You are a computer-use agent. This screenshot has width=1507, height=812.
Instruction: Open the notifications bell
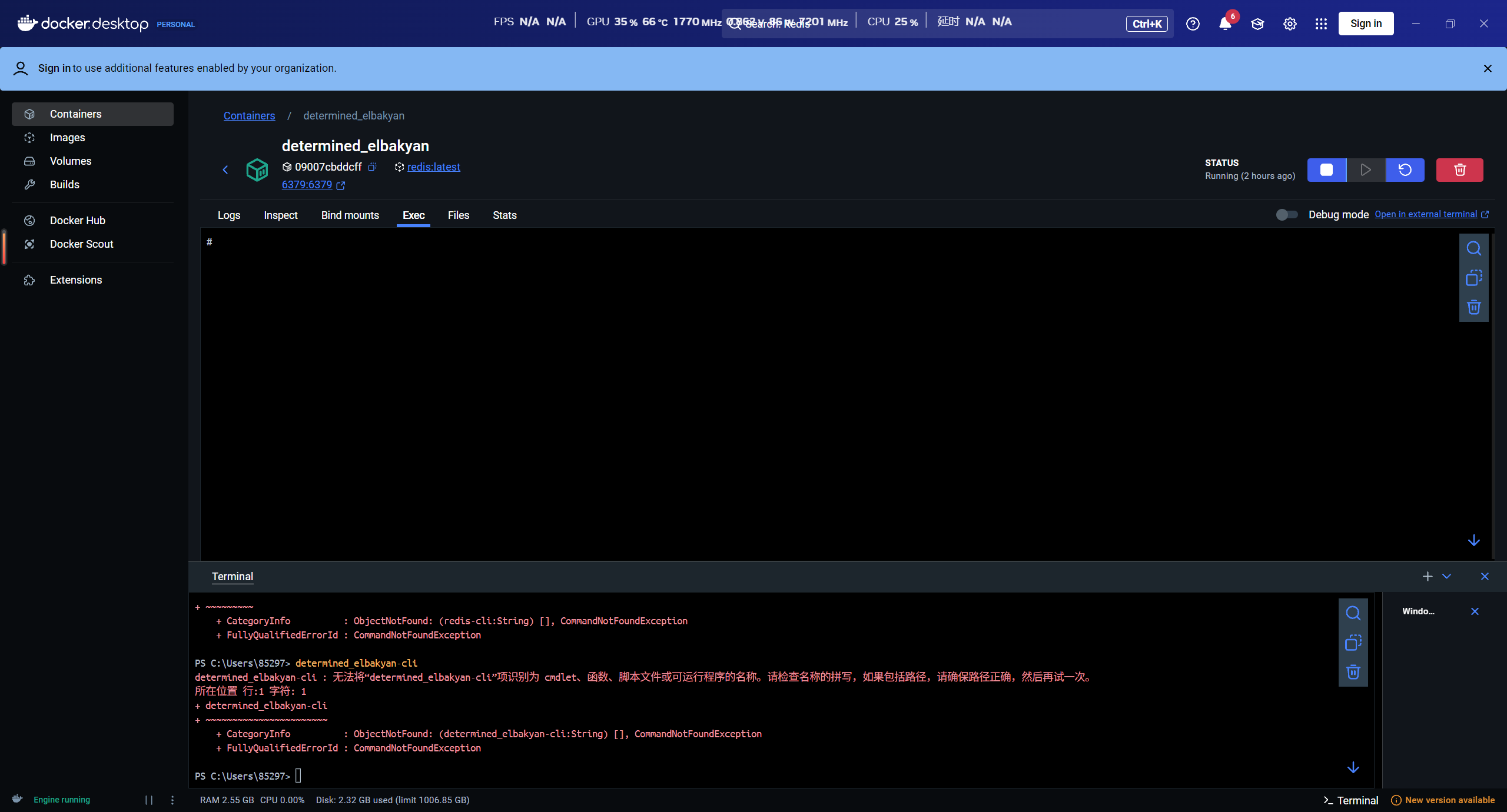tap(1225, 24)
